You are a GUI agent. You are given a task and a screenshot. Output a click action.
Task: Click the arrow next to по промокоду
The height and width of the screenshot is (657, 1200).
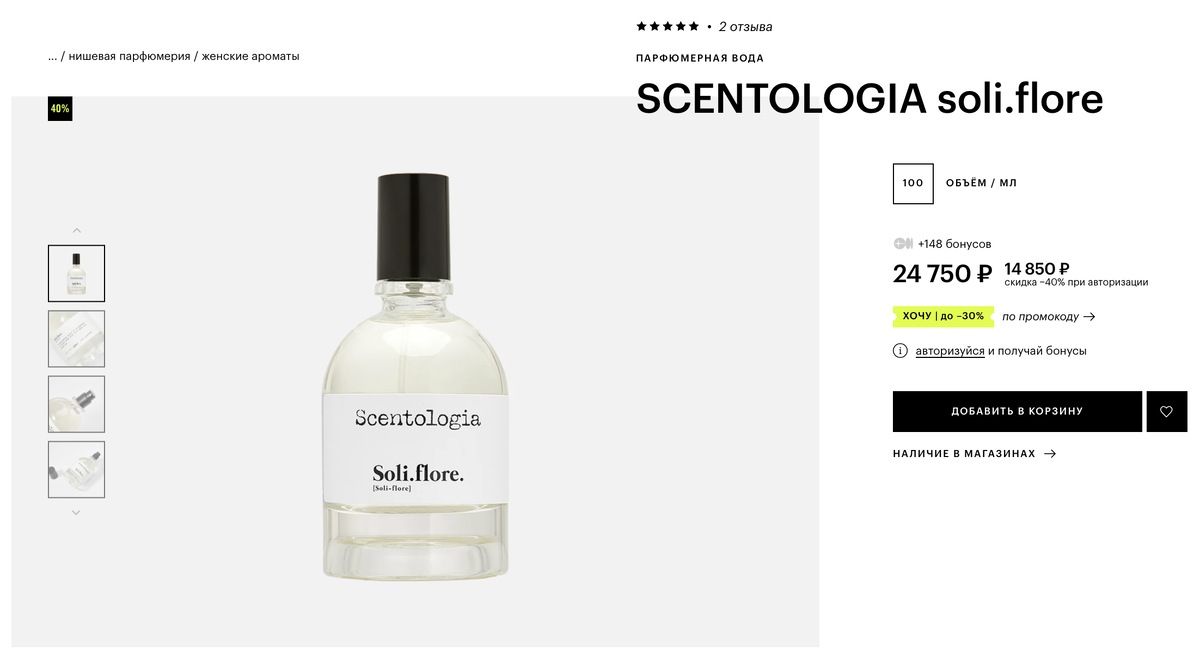[x=1090, y=317]
